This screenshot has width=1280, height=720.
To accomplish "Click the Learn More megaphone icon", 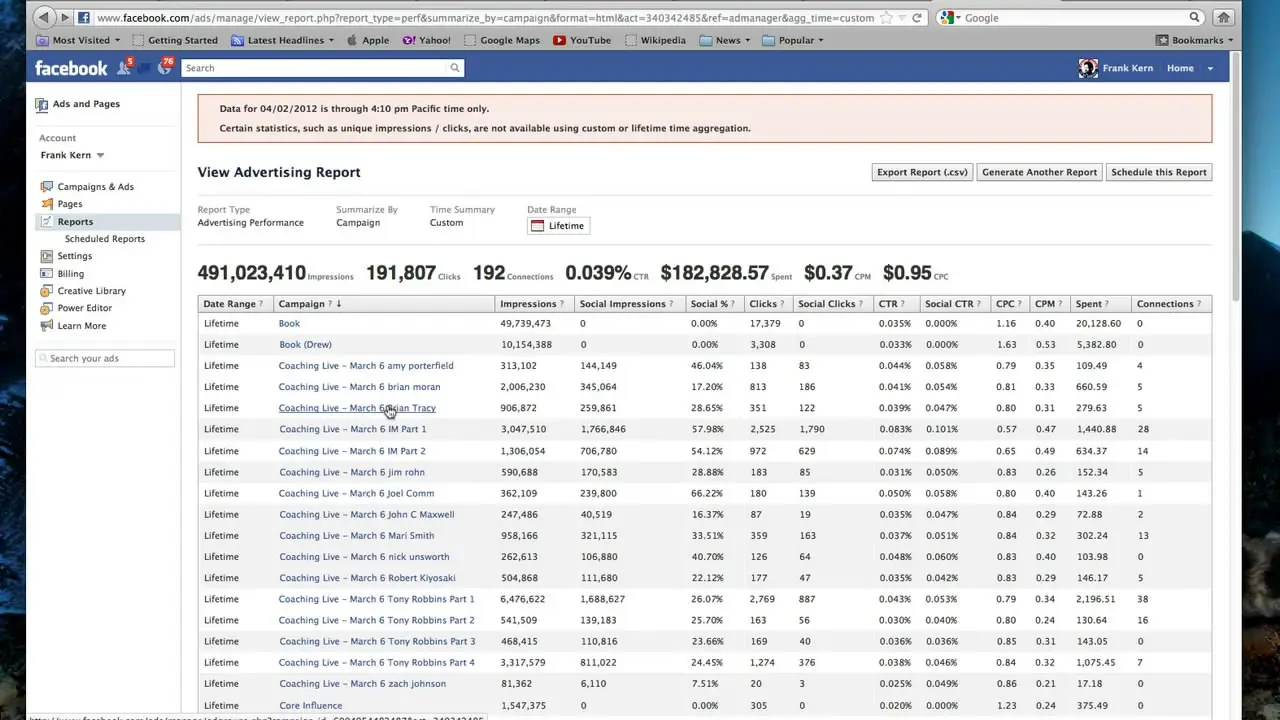I will pos(46,326).
